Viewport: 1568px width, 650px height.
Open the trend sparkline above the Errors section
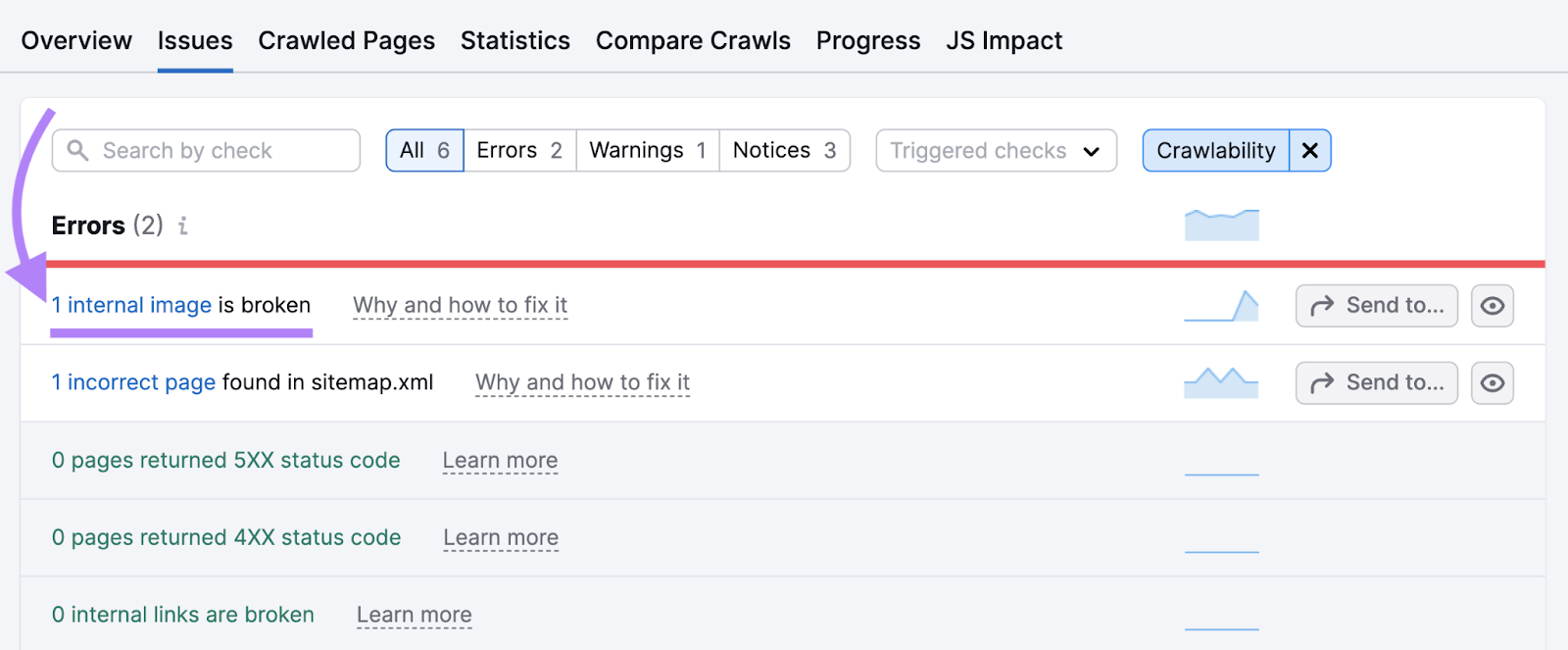pyautogui.click(x=1221, y=224)
